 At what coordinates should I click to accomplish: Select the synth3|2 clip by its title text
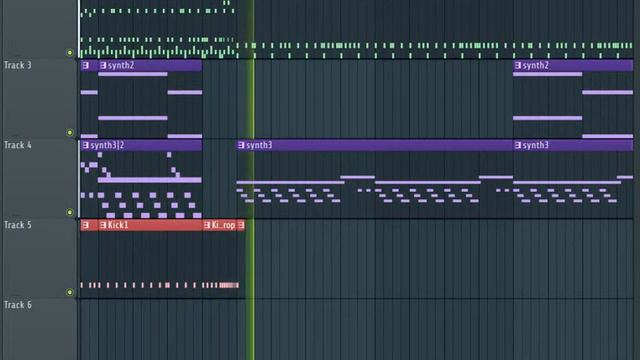tap(107, 145)
